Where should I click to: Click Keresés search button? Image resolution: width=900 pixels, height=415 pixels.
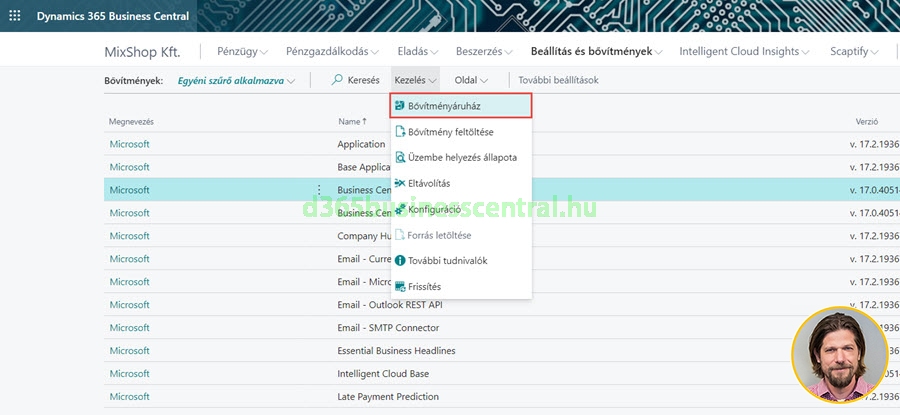click(355, 80)
